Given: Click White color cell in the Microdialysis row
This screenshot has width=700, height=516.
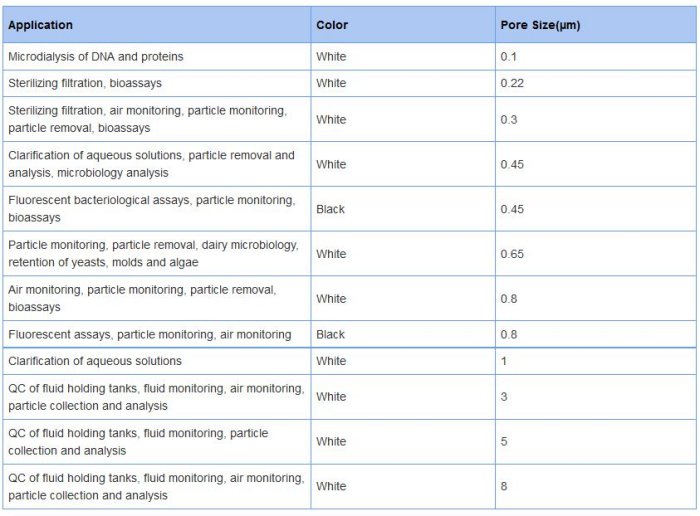Looking at the screenshot, I should click(331, 57).
